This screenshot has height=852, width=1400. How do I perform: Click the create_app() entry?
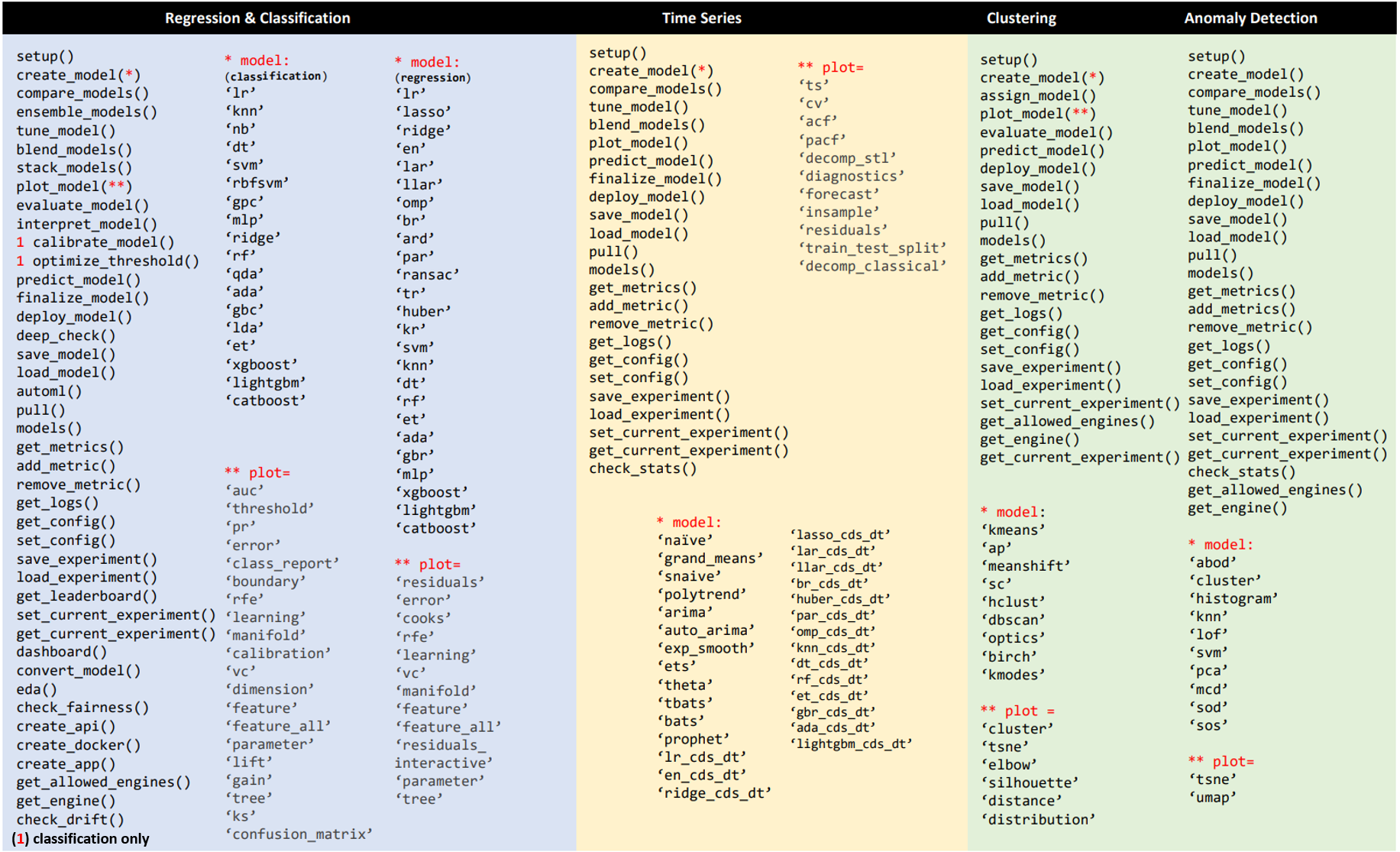click(x=66, y=764)
